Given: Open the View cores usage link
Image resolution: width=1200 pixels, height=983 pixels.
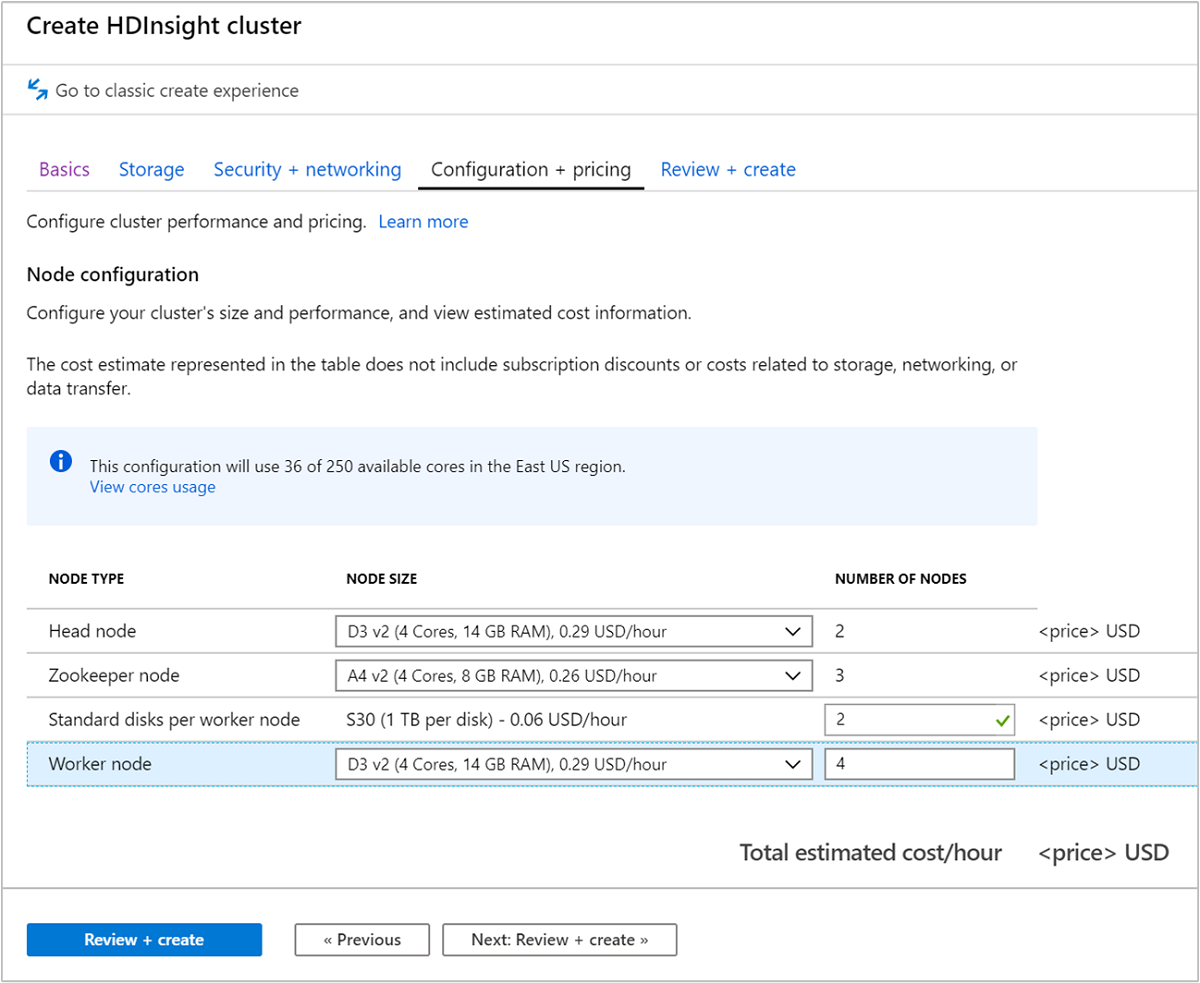Looking at the screenshot, I should (152, 487).
